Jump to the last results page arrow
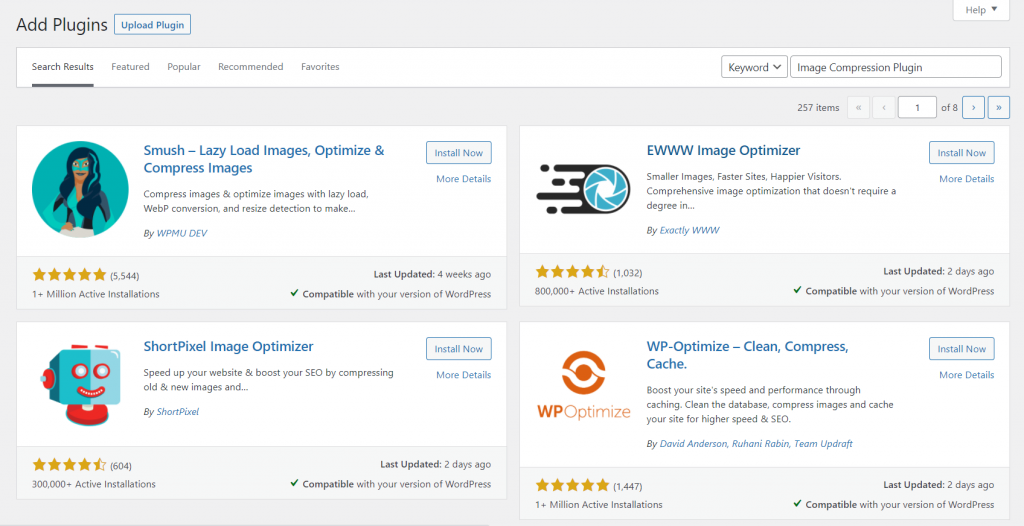The height and width of the screenshot is (526, 1024). [999, 107]
